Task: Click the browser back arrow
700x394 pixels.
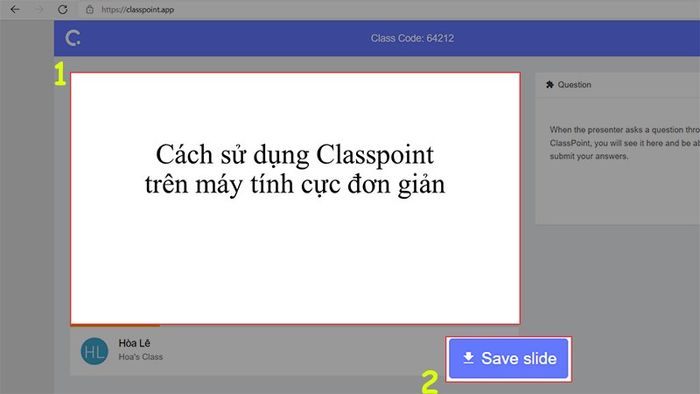Action: click(x=15, y=9)
